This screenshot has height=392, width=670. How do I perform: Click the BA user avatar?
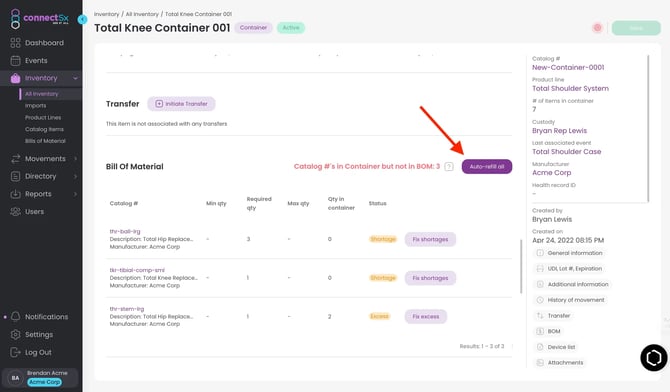(15, 378)
